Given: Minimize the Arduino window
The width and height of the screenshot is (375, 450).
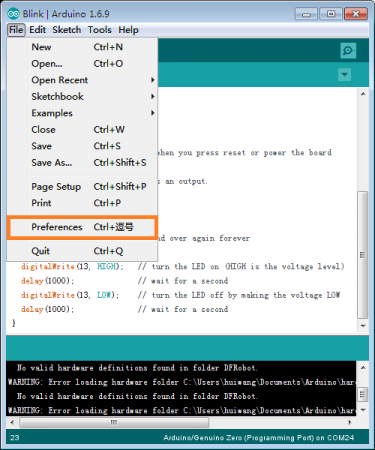Looking at the screenshot, I should click(306, 14).
